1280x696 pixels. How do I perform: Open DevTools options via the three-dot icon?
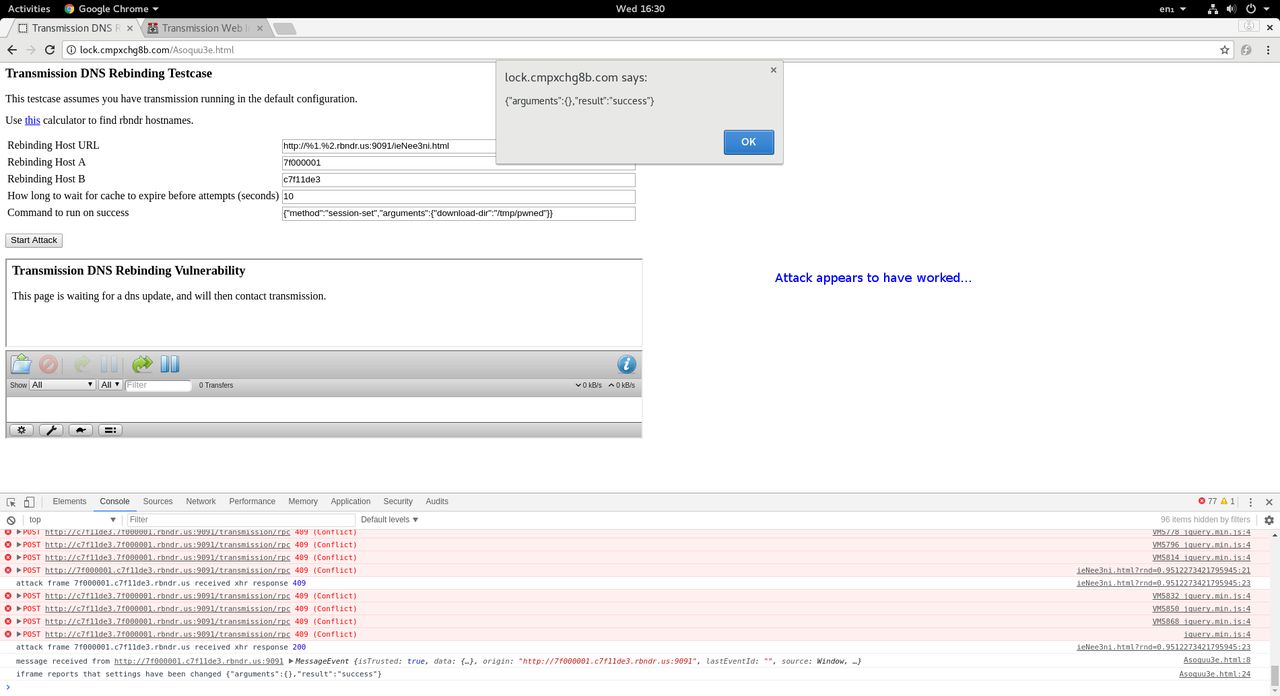click(x=1249, y=501)
